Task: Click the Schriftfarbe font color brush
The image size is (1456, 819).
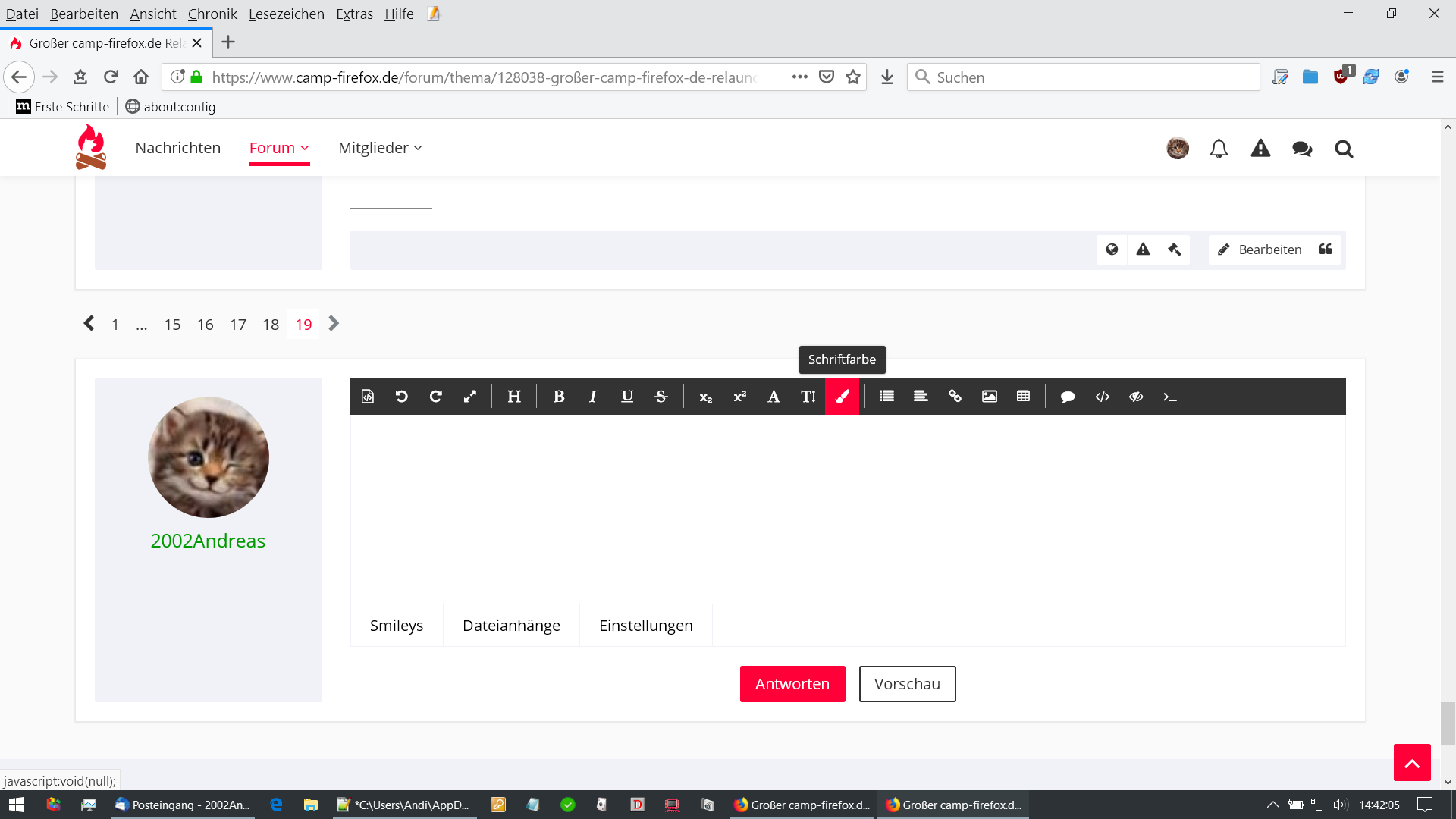Action: click(842, 397)
